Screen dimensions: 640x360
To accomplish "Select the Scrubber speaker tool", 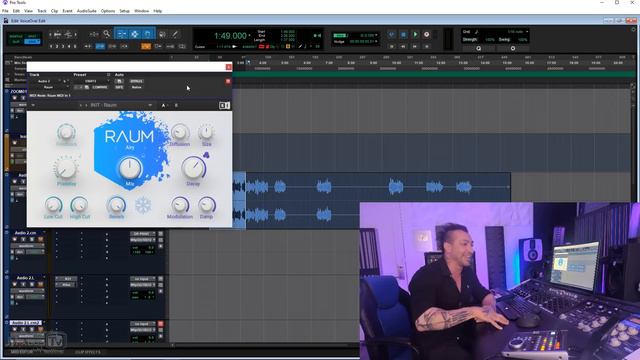I will point(162,34).
